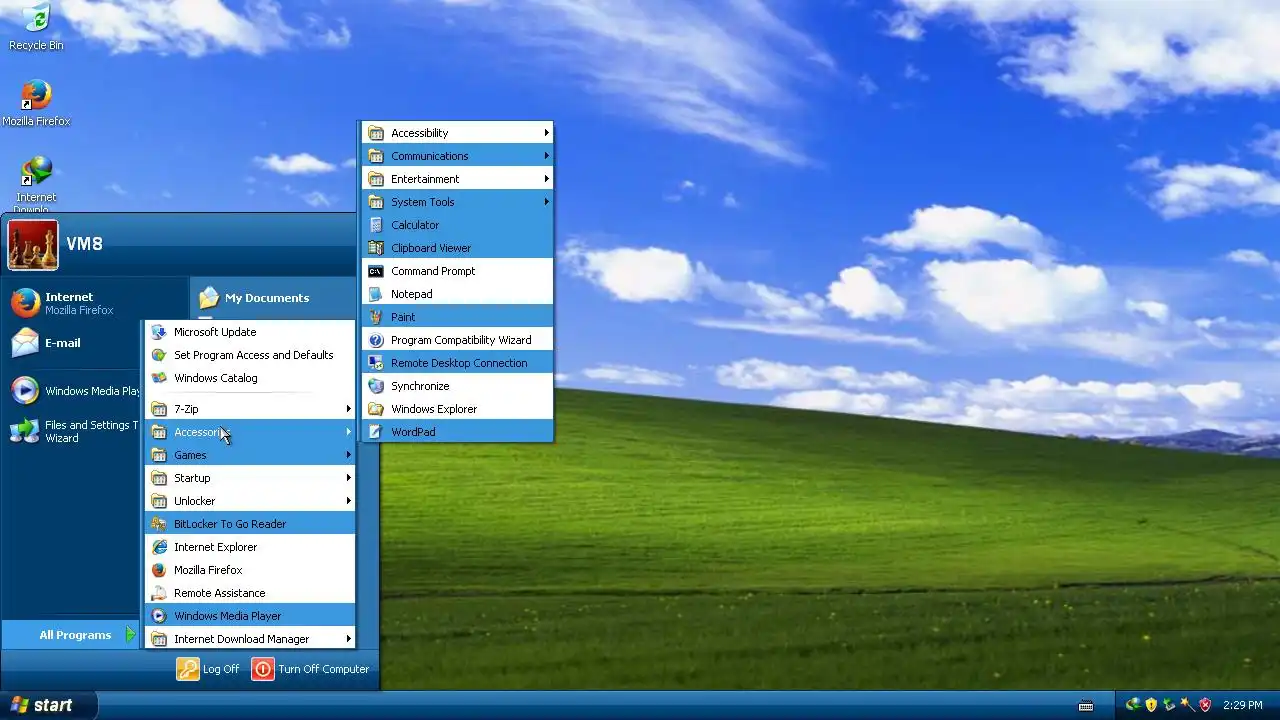
Task: Click the Firefox icon beside Internet
Action: pyautogui.click(x=25, y=302)
